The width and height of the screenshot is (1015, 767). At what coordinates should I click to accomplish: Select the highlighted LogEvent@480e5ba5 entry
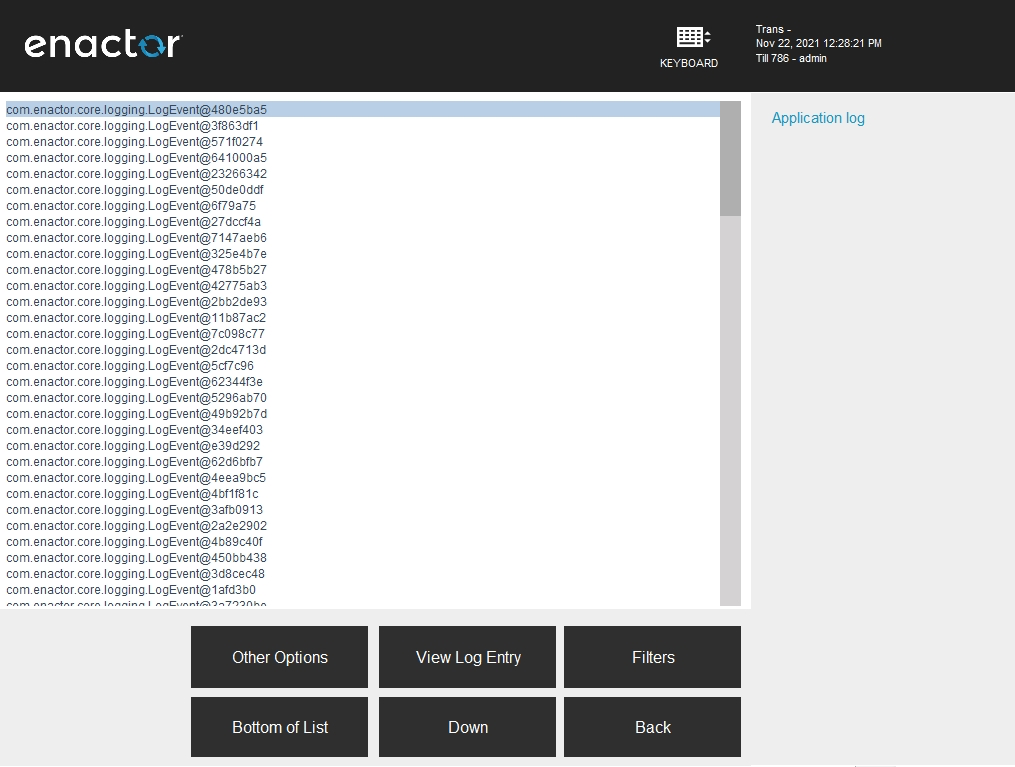point(136,109)
